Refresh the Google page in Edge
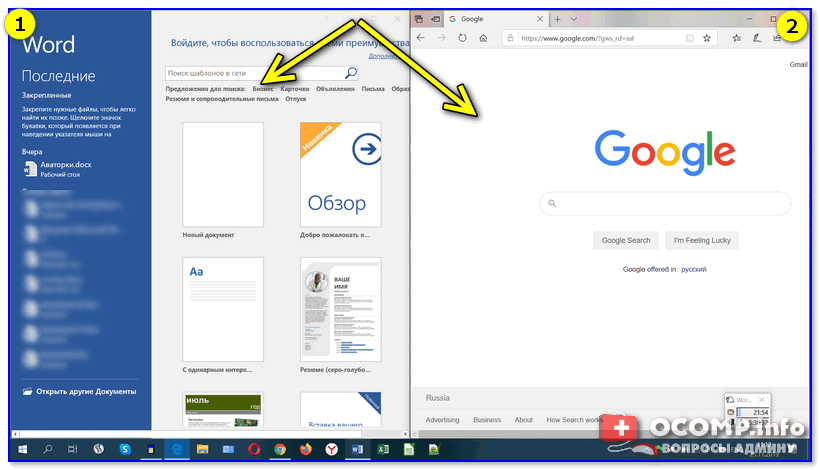The image size is (820, 470). 462,38
